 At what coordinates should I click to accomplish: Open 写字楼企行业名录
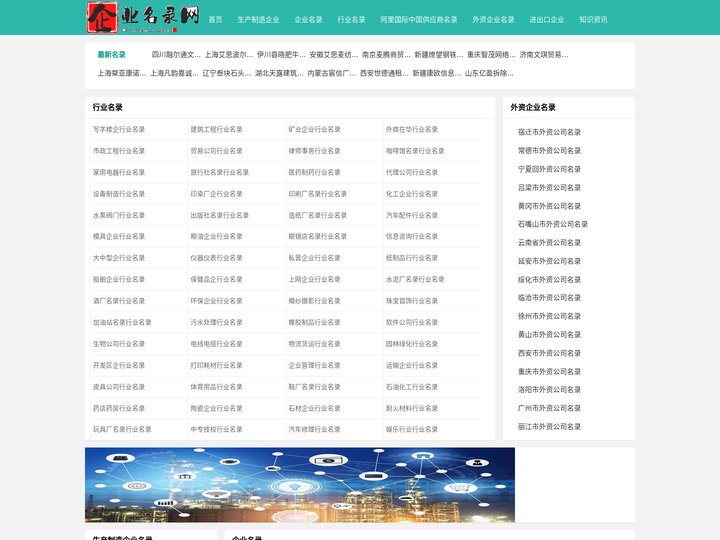pos(119,129)
